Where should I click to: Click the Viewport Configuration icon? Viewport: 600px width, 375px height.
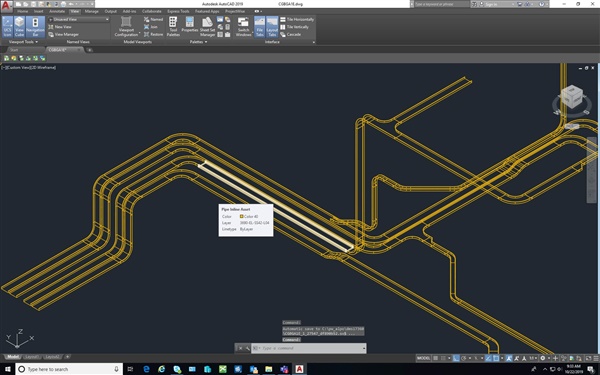[x=126, y=27]
